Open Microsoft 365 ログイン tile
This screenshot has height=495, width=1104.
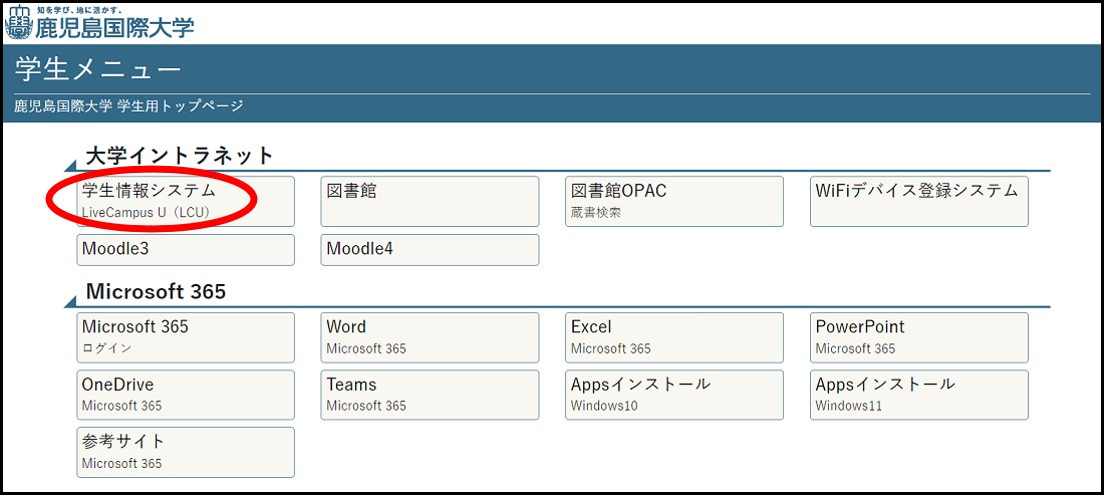click(x=186, y=337)
